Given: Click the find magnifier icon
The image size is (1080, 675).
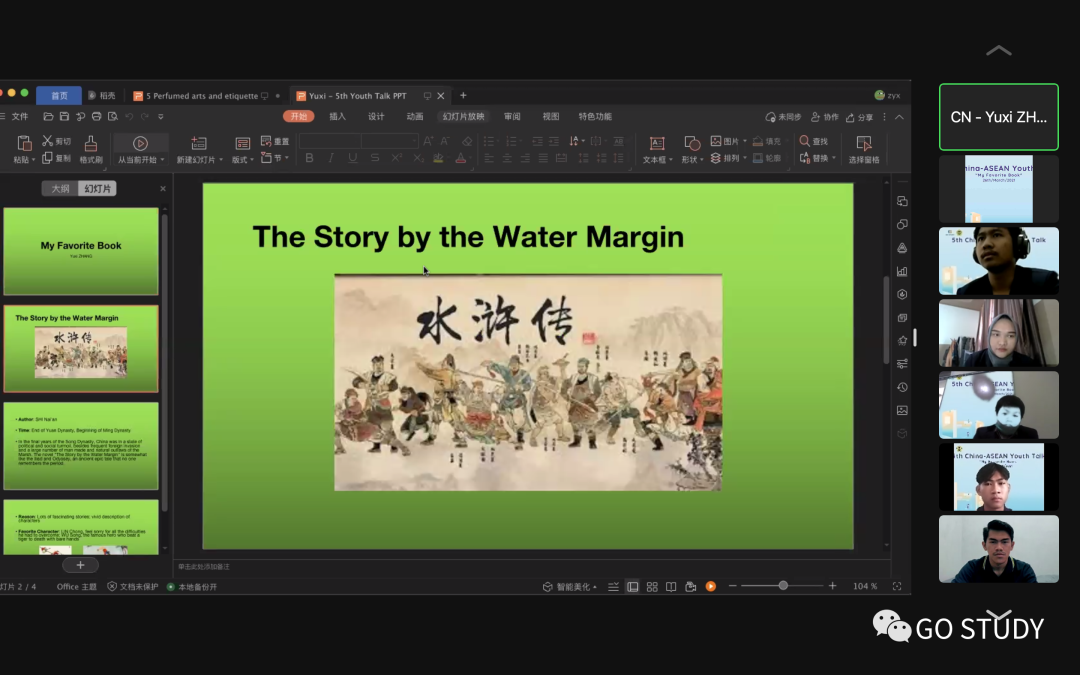Looking at the screenshot, I should [x=804, y=141].
